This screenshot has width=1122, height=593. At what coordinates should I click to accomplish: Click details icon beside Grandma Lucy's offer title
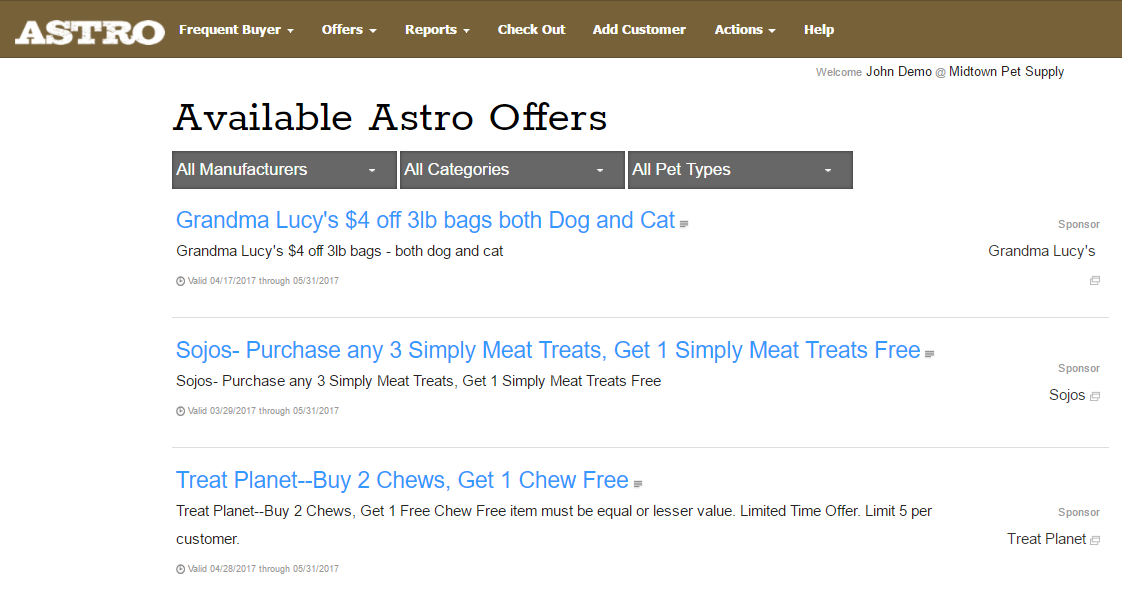(x=684, y=224)
